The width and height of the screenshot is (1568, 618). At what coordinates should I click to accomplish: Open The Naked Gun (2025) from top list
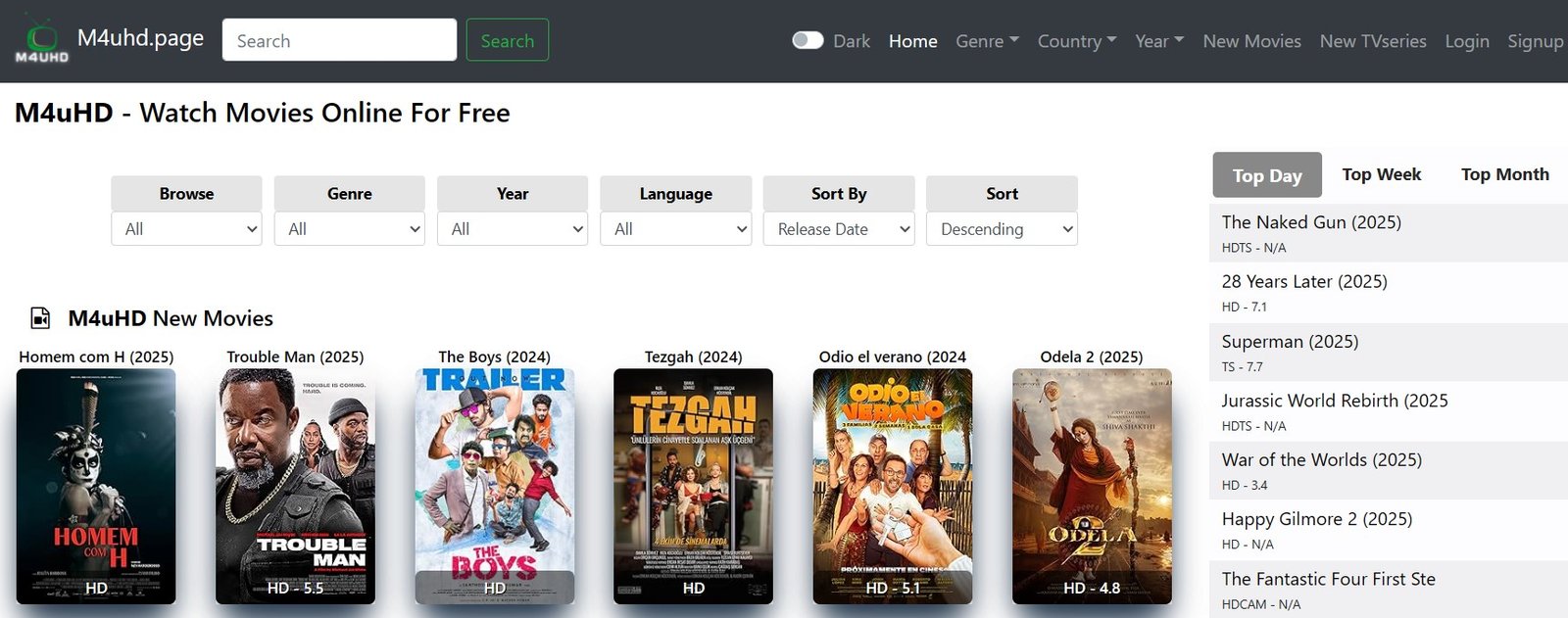click(x=1311, y=222)
